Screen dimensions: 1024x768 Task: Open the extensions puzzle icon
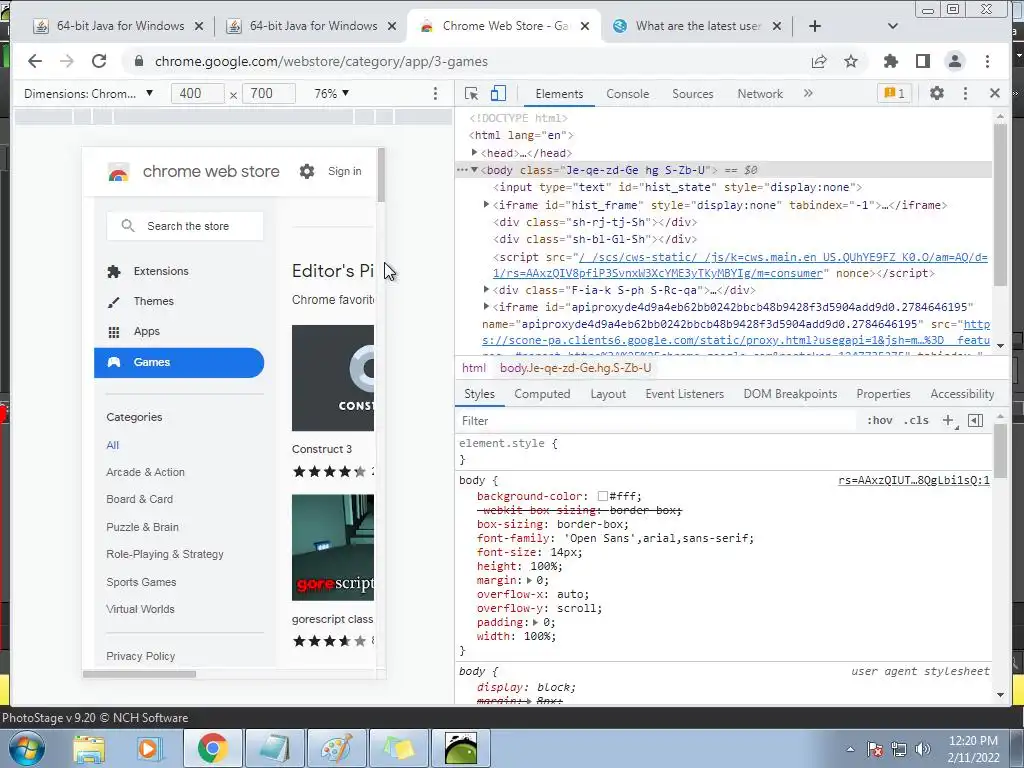coord(891,61)
